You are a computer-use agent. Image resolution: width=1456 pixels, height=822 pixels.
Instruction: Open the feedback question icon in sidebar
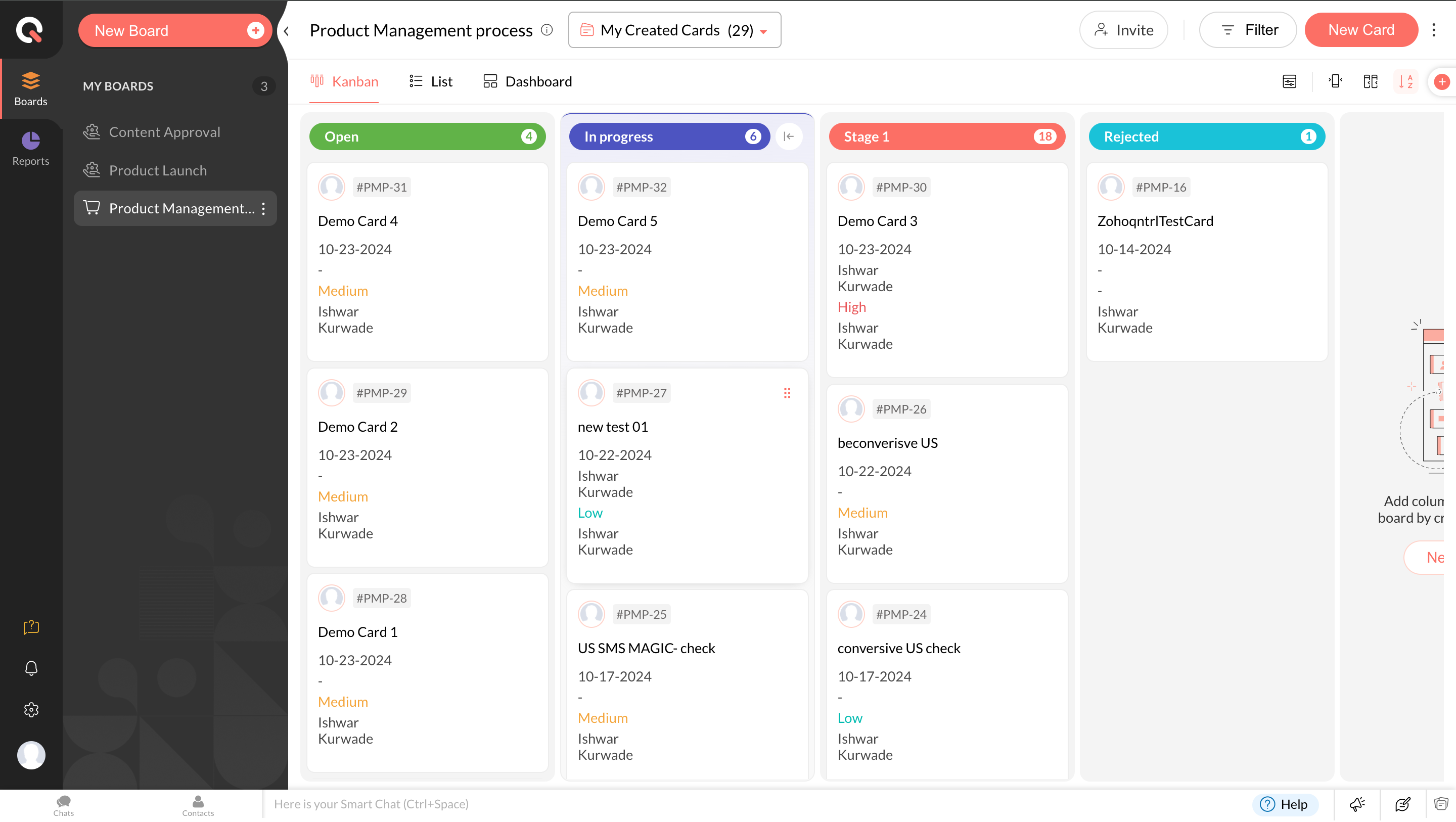(x=31, y=626)
